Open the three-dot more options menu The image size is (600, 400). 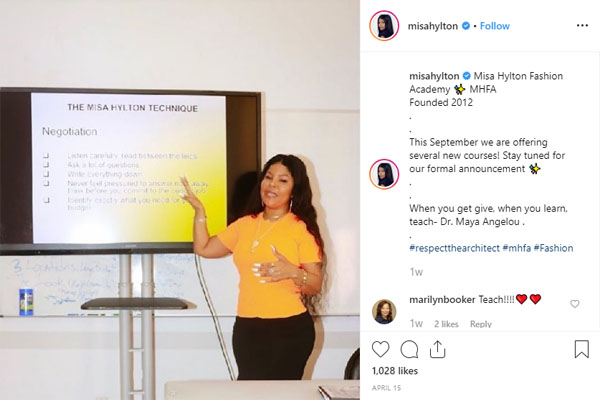(x=582, y=26)
